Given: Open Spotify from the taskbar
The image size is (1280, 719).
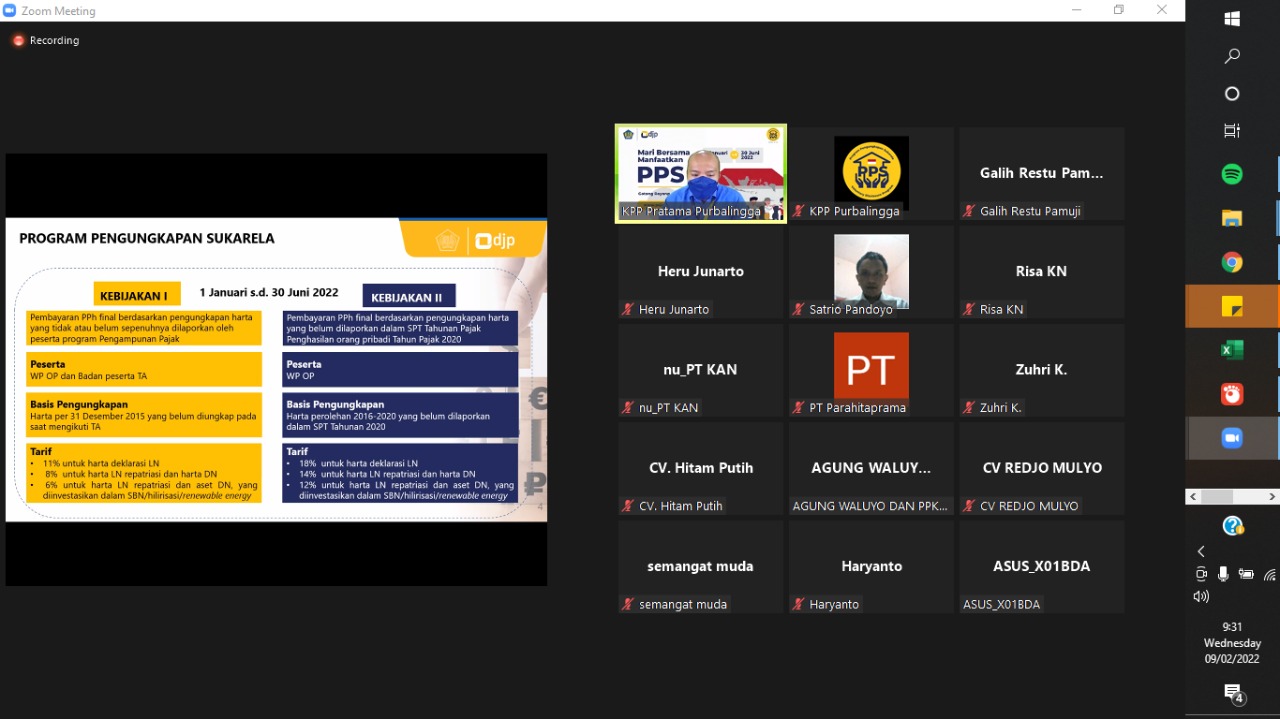Looking at the screenshot, I should (x=1232, y=174).
